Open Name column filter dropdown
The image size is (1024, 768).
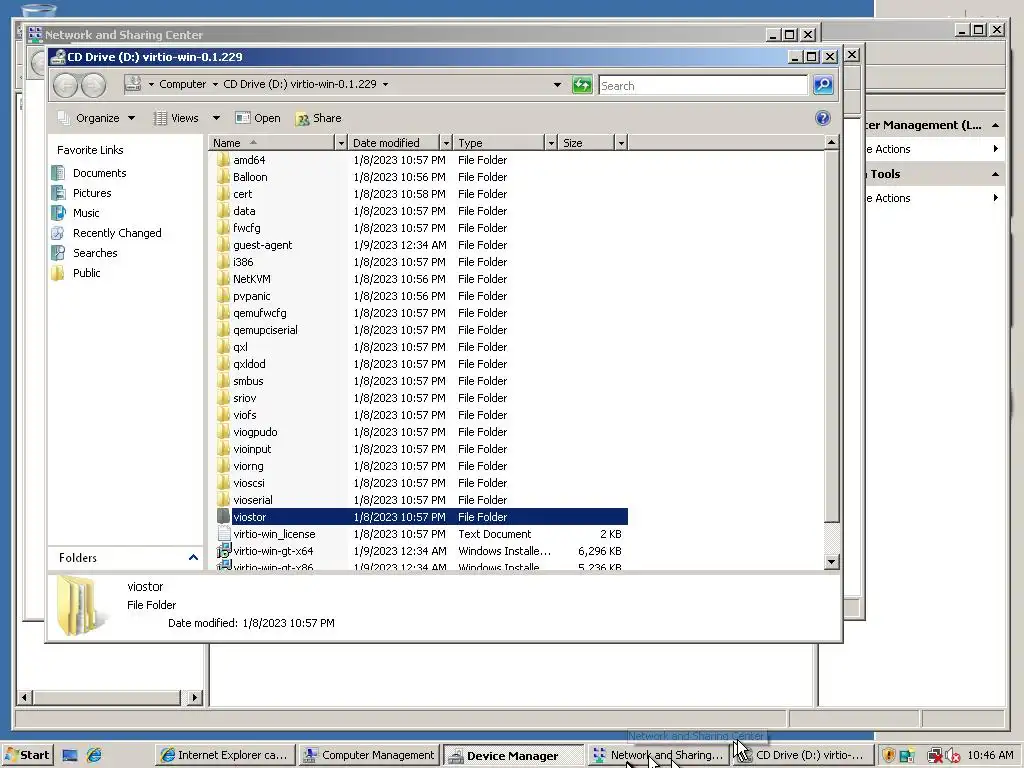(341, 143)
